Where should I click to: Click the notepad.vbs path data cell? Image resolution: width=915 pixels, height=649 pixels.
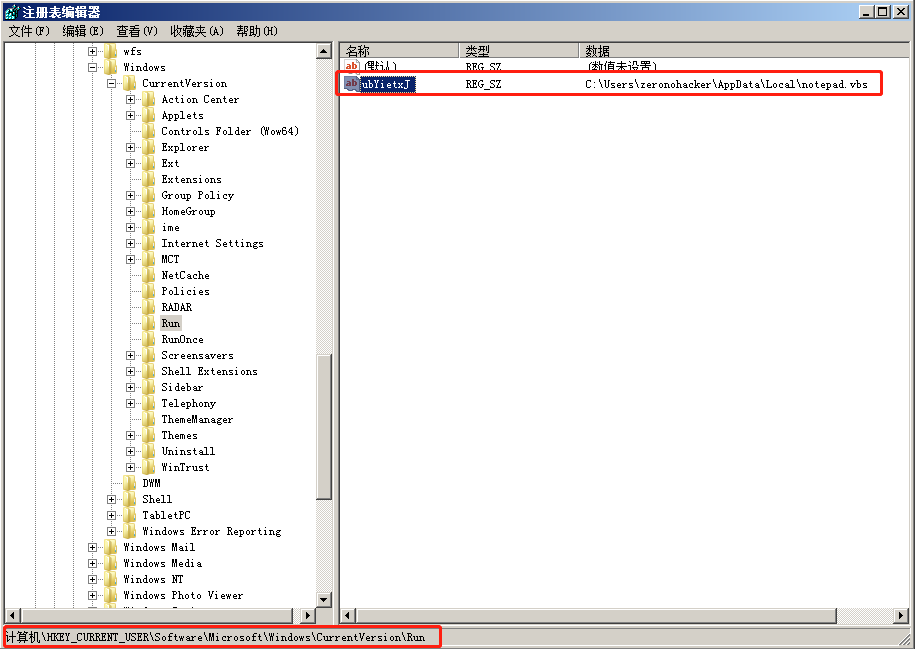(x=726, y=85)
